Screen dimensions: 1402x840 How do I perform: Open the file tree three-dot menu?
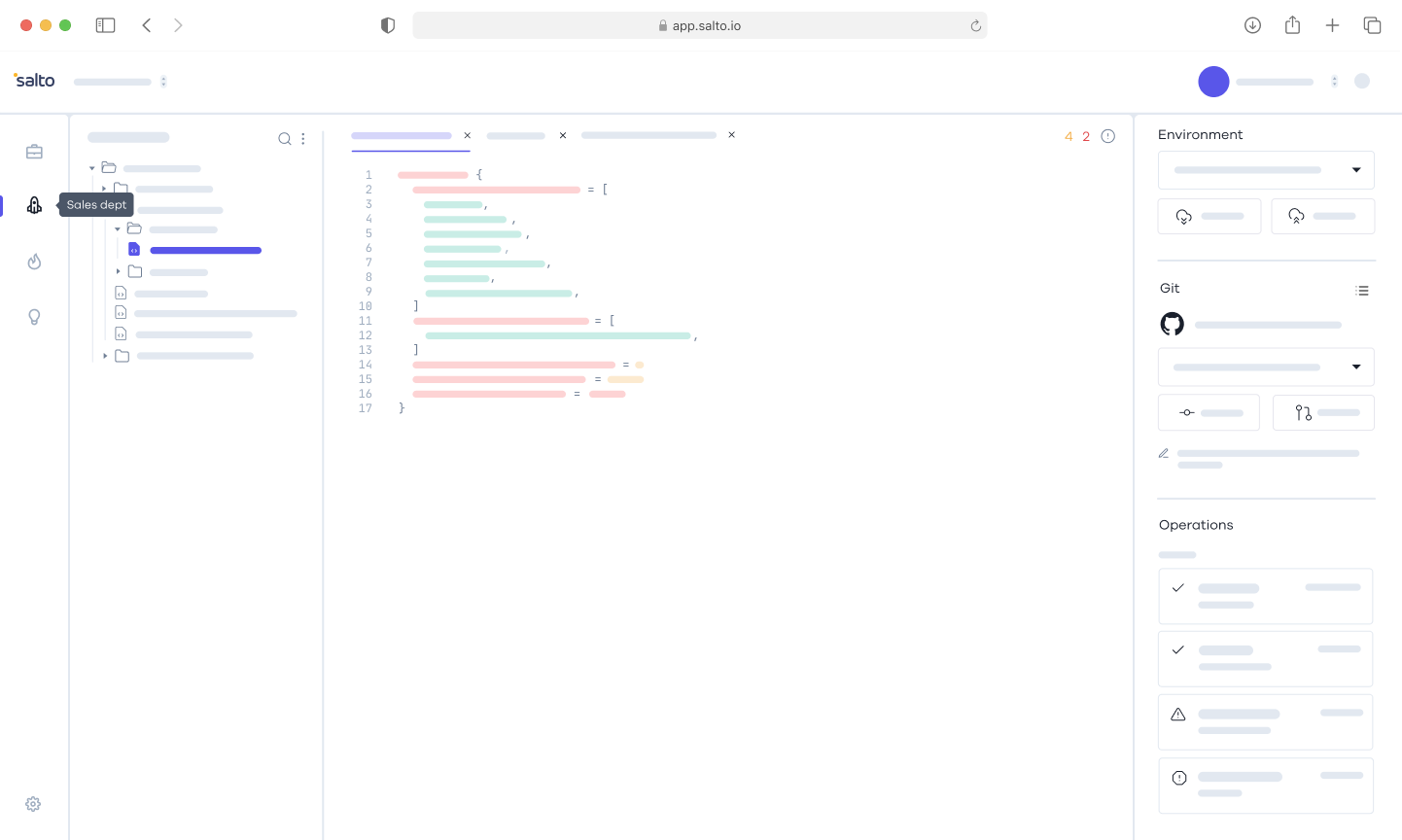click(303, 139)
